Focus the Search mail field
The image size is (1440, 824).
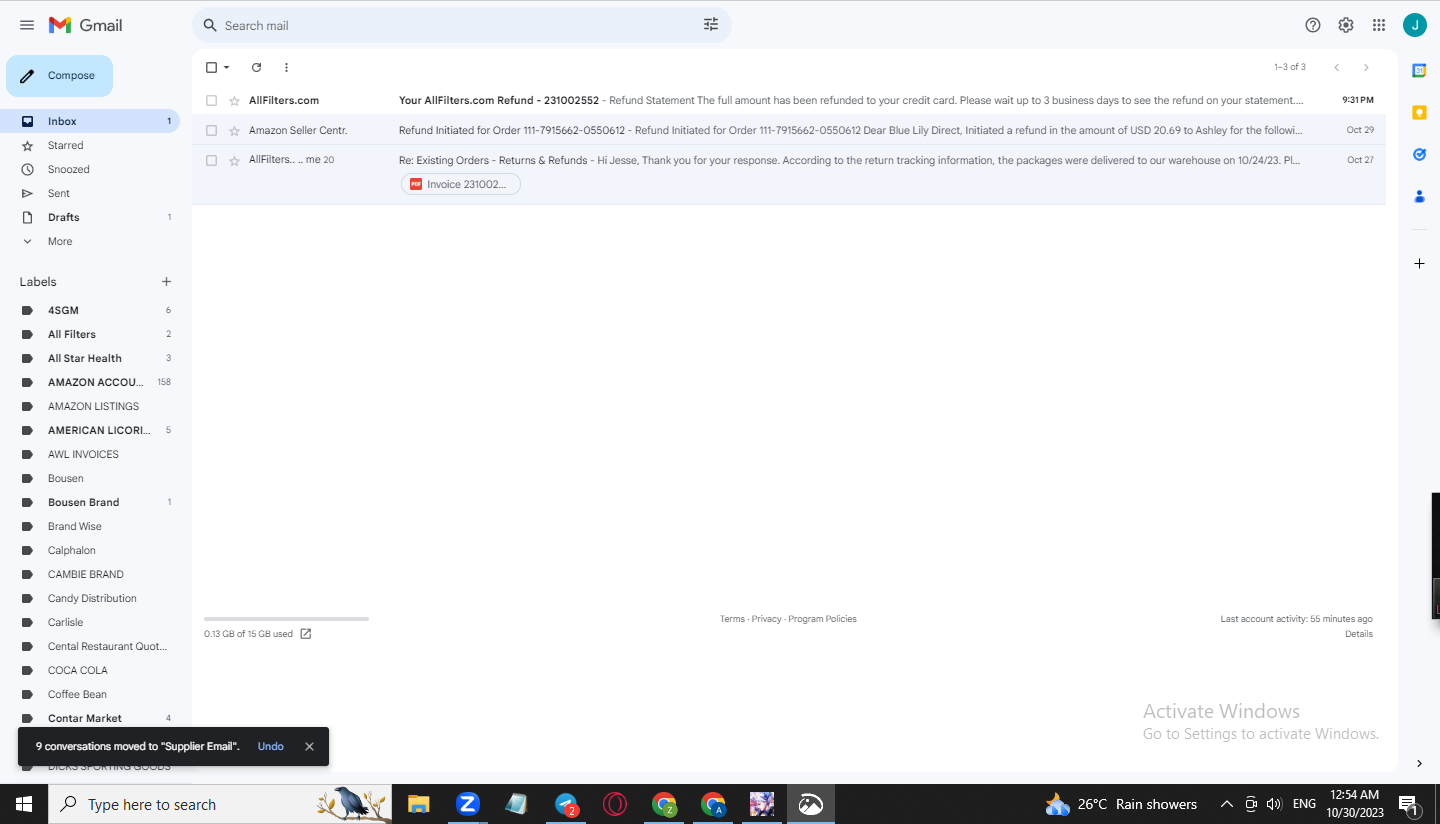click(460, 25)
